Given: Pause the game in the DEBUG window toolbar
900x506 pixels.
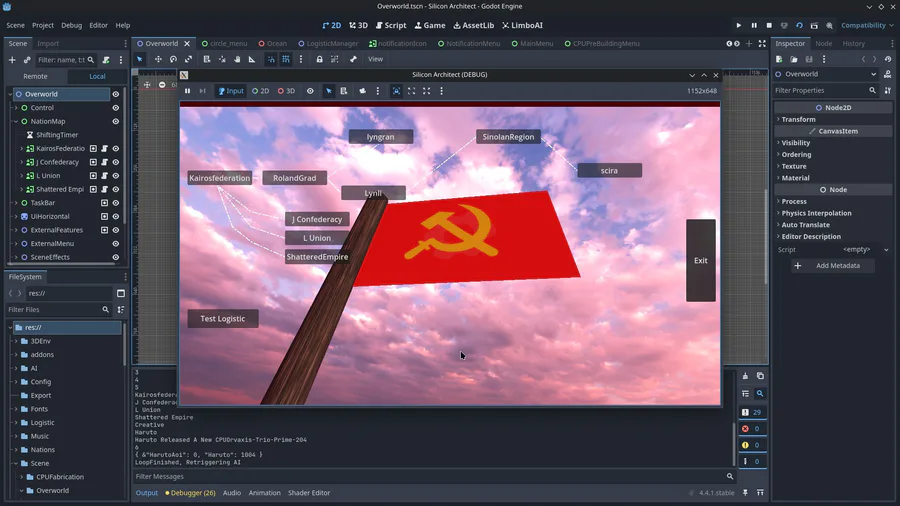Looking at the screenshot, I should tap(188, 91).
